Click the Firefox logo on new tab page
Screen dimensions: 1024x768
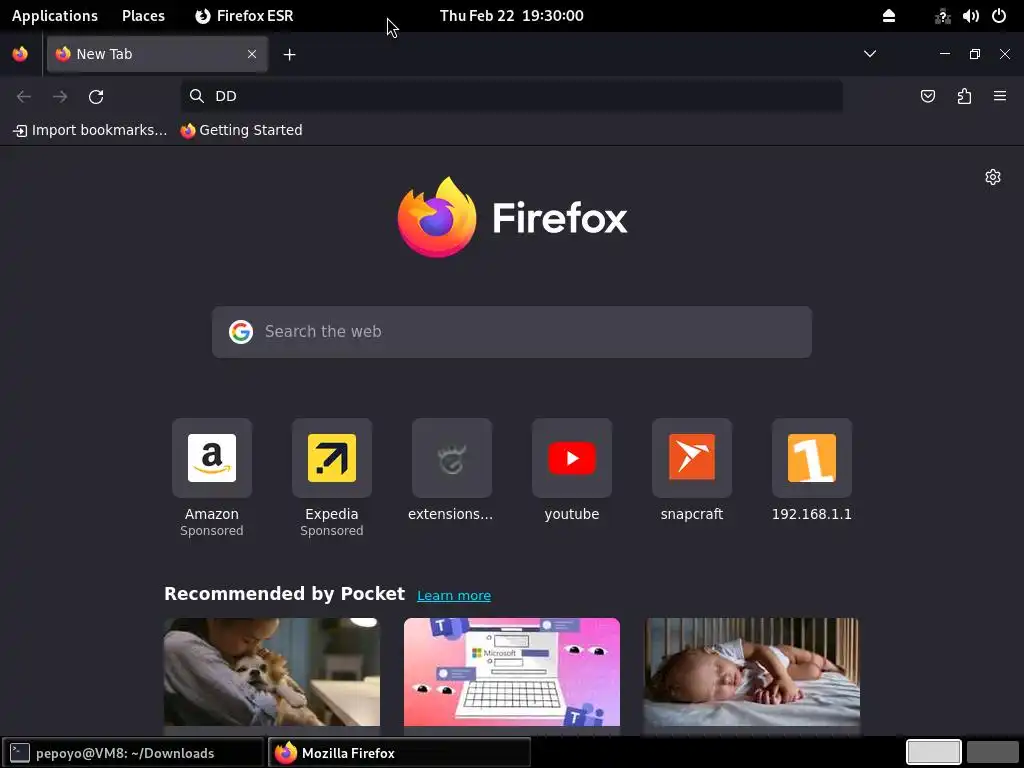tap(512, 217)
